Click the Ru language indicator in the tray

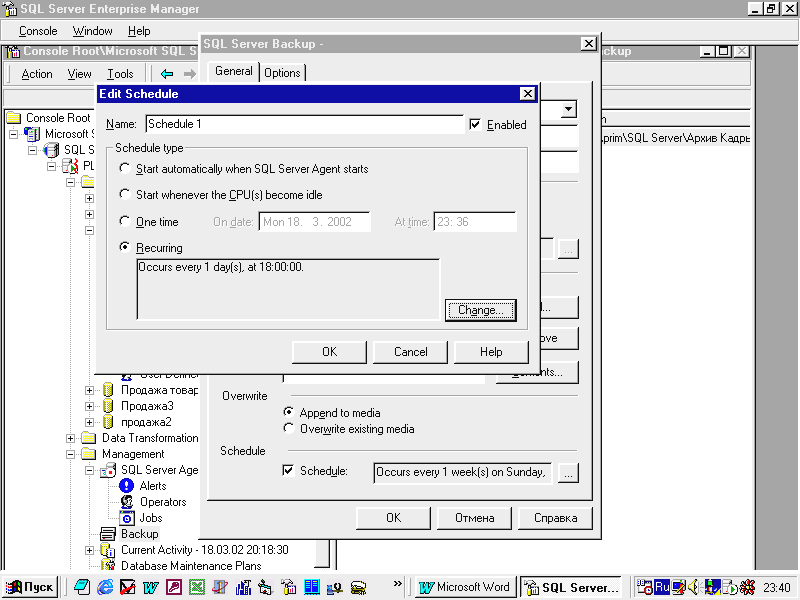[662, 587]
